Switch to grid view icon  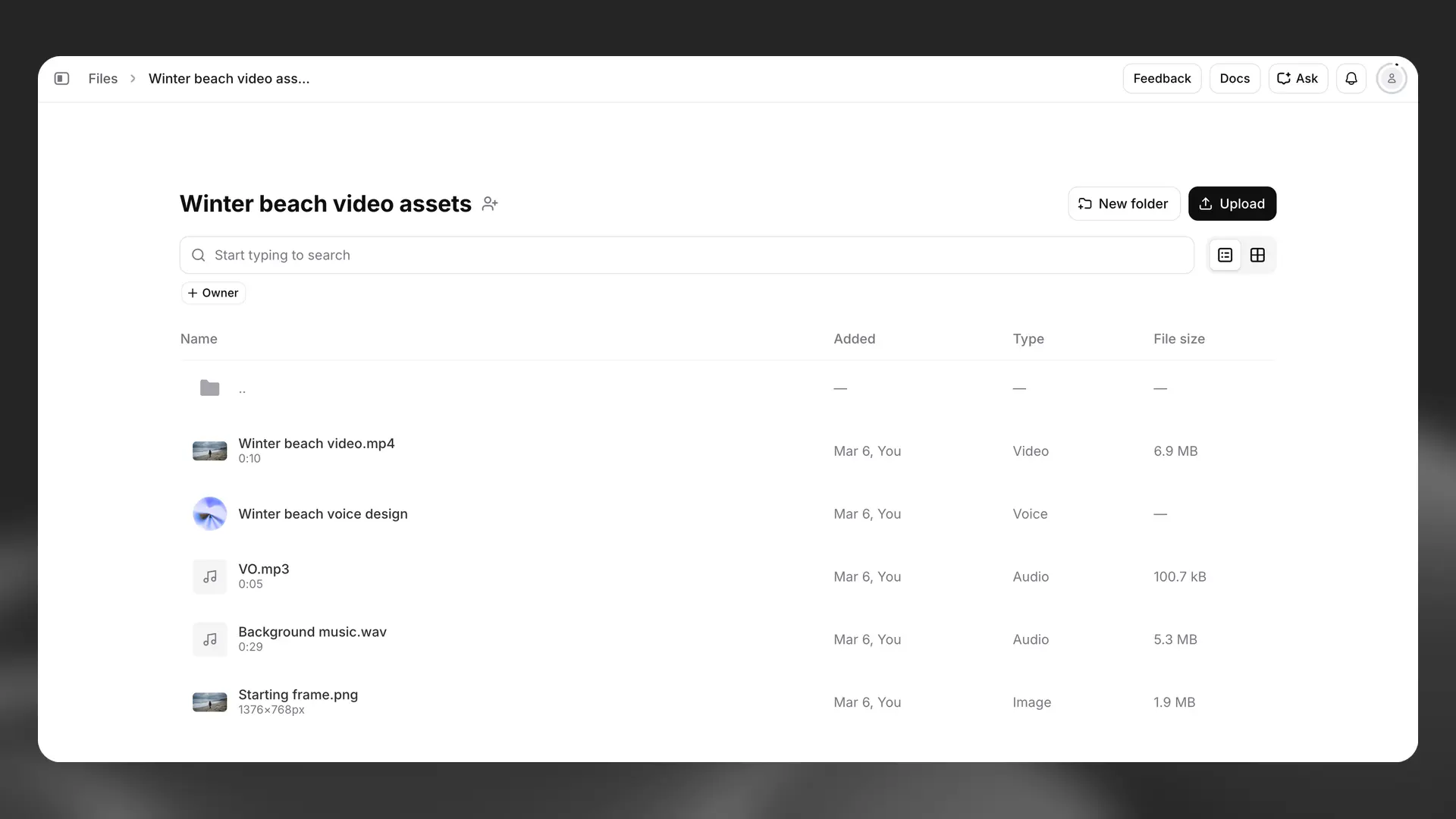click(x=1257, y=255)
